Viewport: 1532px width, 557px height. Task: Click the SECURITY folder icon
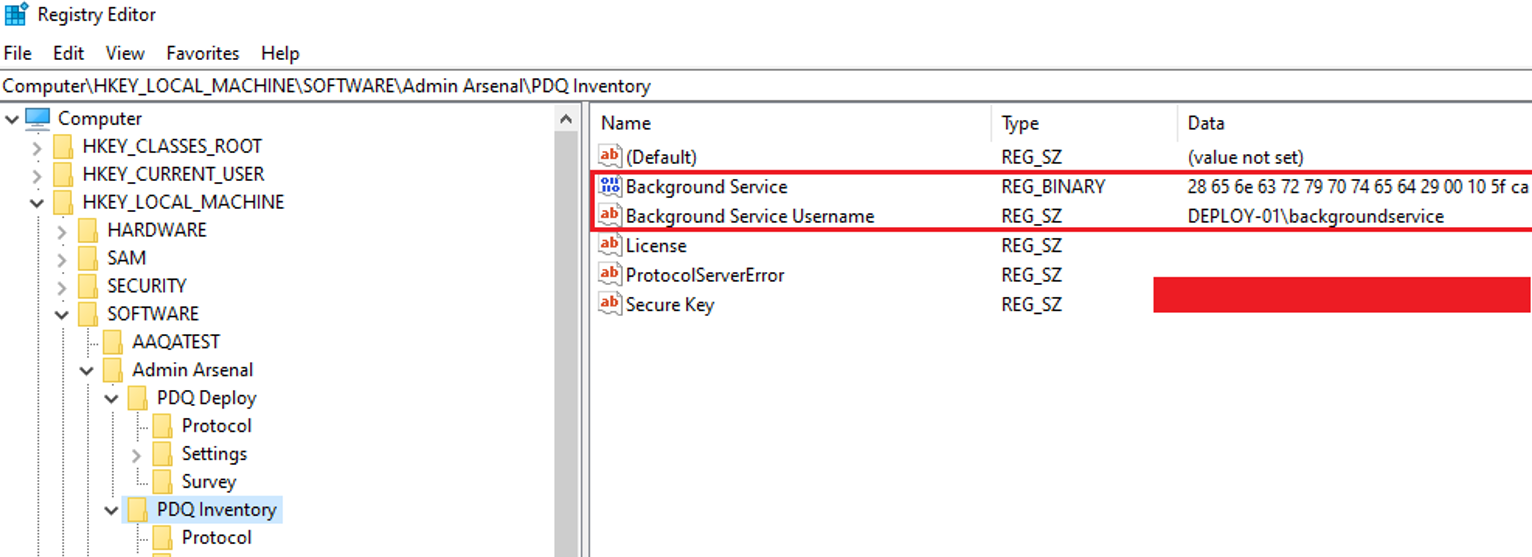point(88,286)
